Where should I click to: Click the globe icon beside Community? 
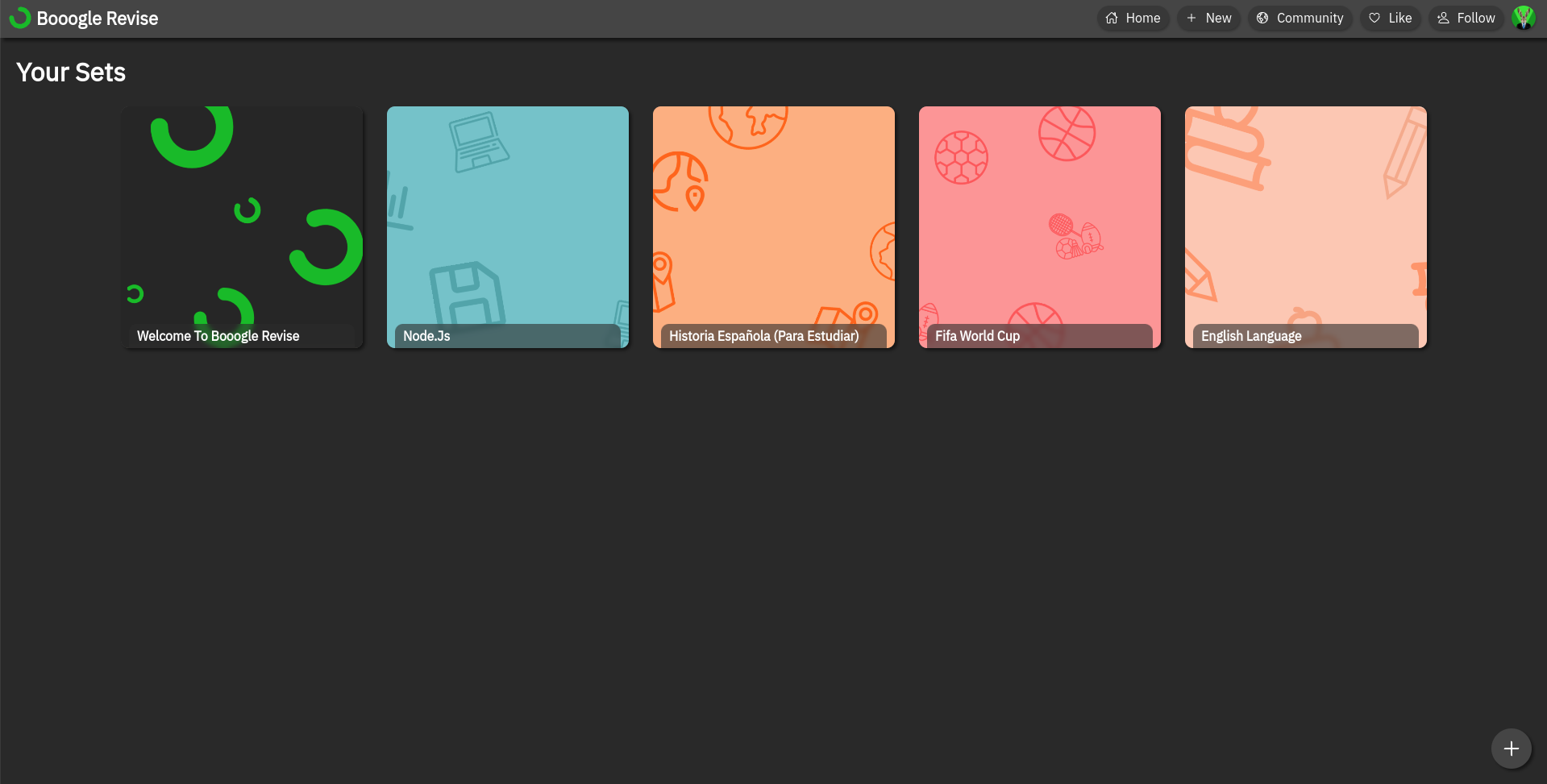pos(1262,18)
